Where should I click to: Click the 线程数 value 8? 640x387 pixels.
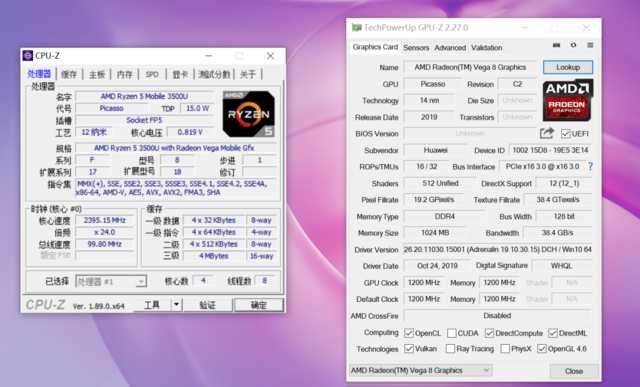tap(265, 281)
